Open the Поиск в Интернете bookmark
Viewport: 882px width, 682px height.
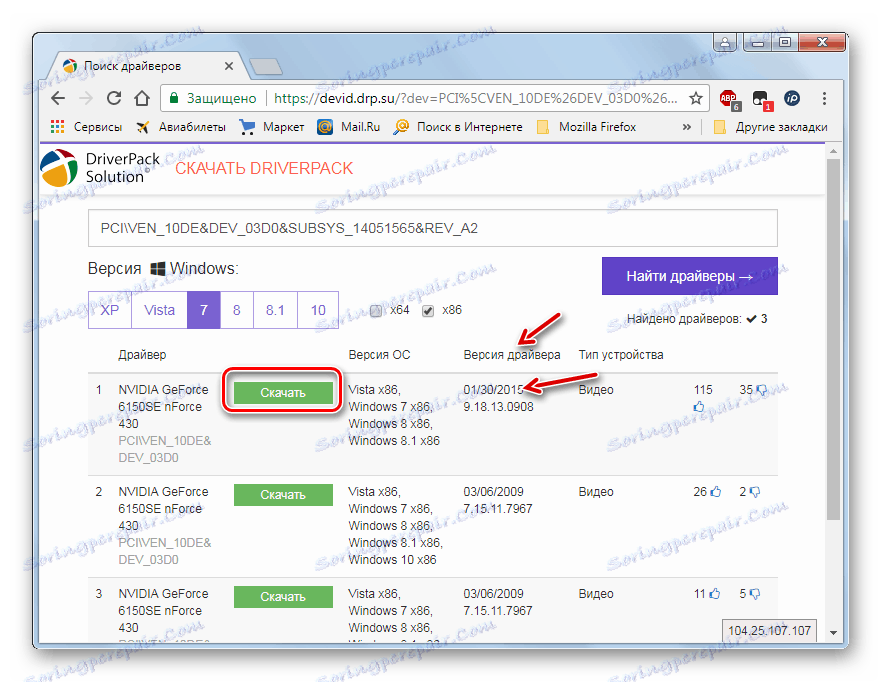(x=458, y=127)
